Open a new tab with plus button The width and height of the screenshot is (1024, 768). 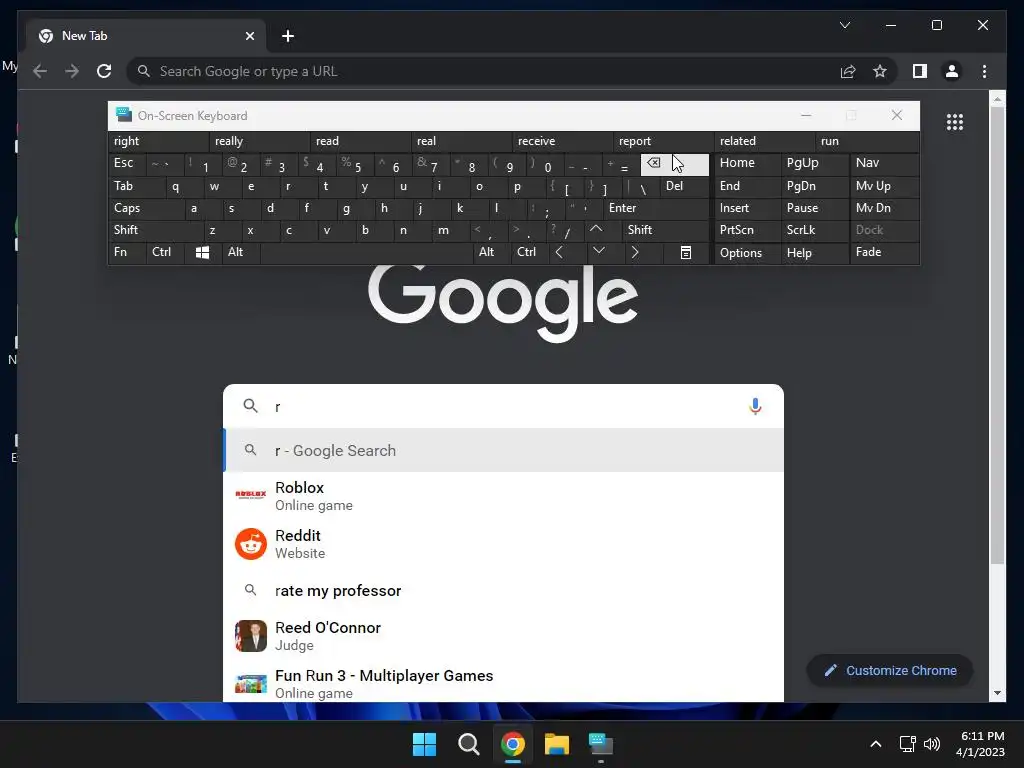[x=288, y=36]
